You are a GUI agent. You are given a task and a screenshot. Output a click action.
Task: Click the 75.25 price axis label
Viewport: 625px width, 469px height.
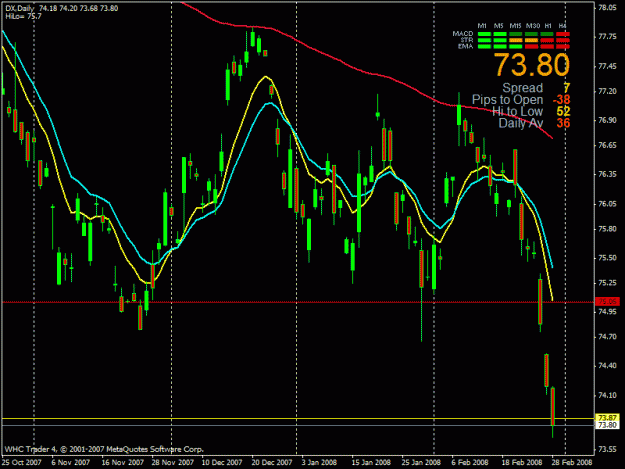coord(607,283)
